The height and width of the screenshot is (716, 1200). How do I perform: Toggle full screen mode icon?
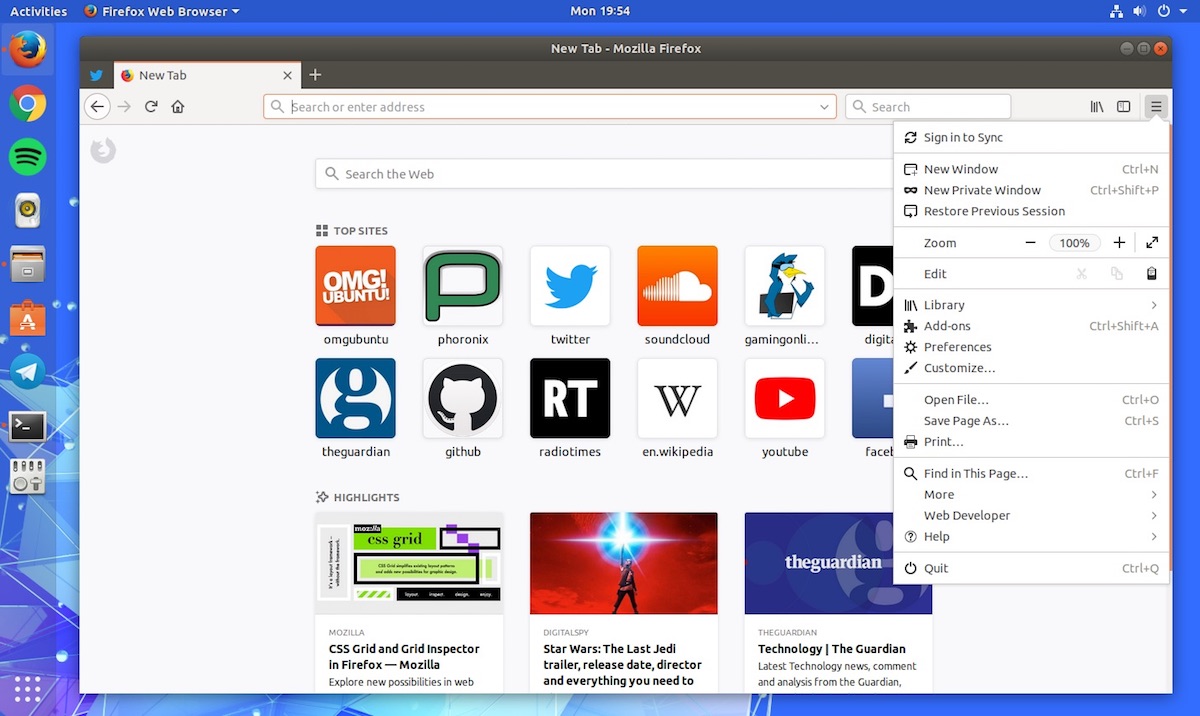(1152, 243)
